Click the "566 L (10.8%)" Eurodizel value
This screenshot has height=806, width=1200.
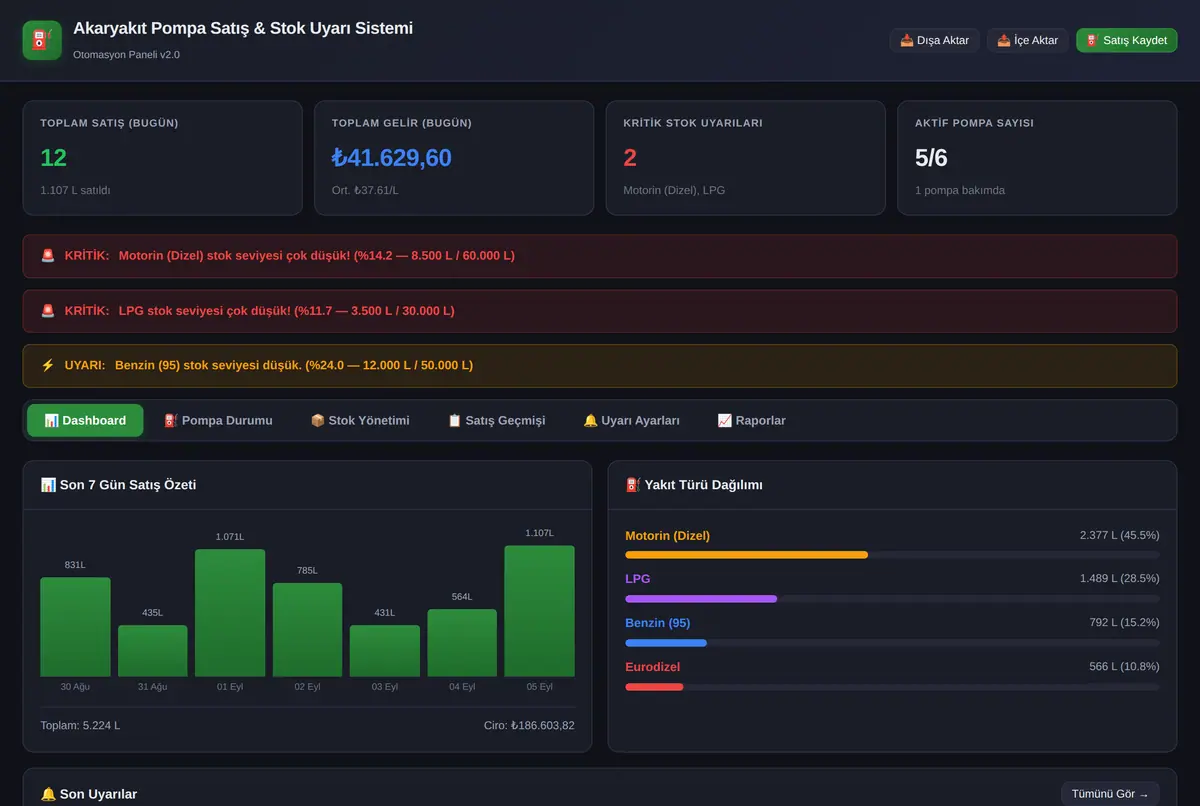tap(1125, 666)
